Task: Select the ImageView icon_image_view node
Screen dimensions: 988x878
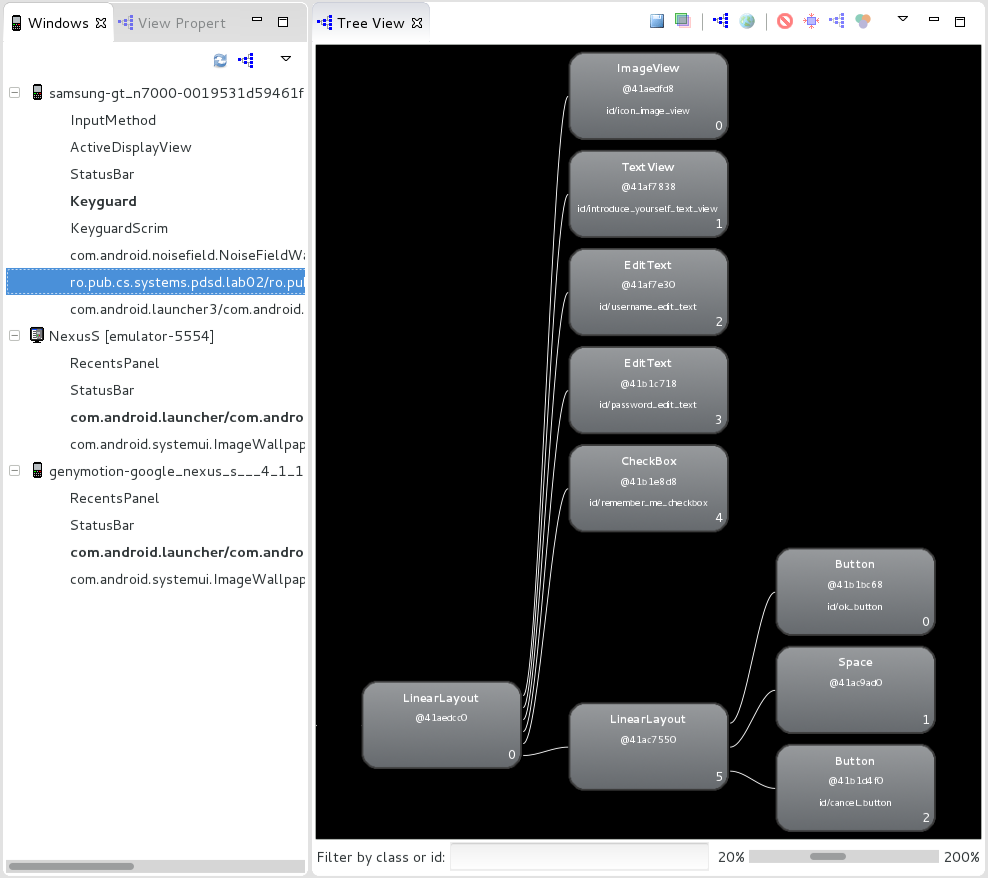Action: (648, 96)
